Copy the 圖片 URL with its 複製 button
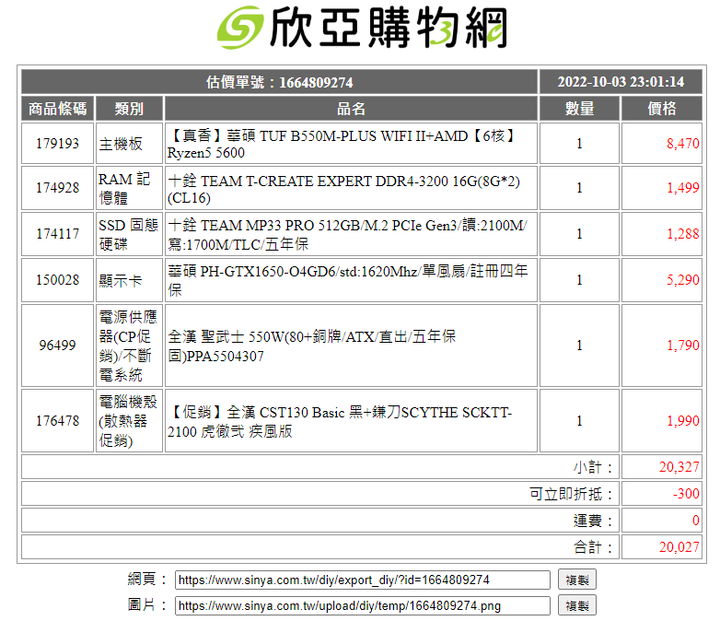This screenshot has height=621, width=720. [577, 605]
